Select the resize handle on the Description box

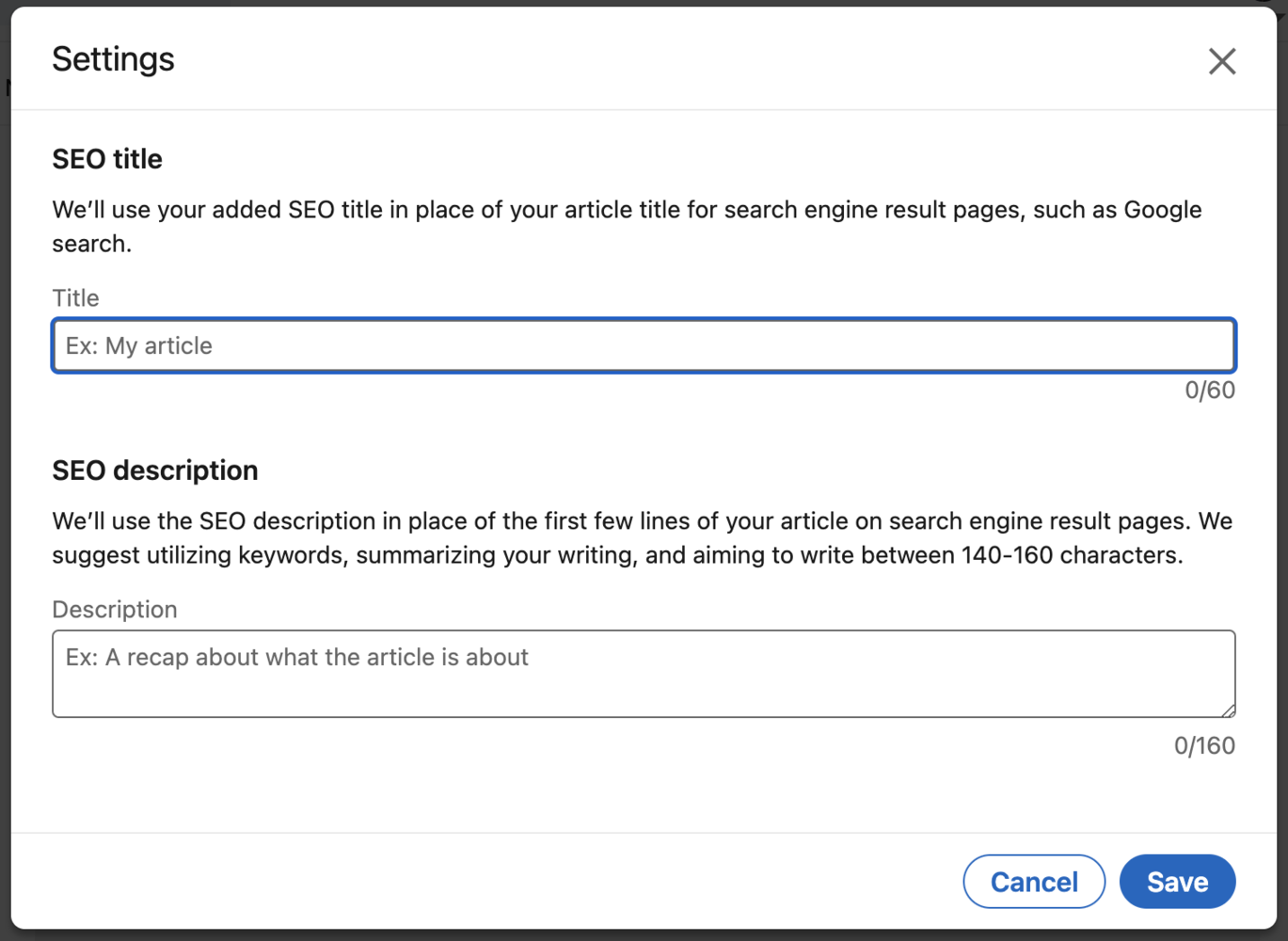click(1226, 710)
